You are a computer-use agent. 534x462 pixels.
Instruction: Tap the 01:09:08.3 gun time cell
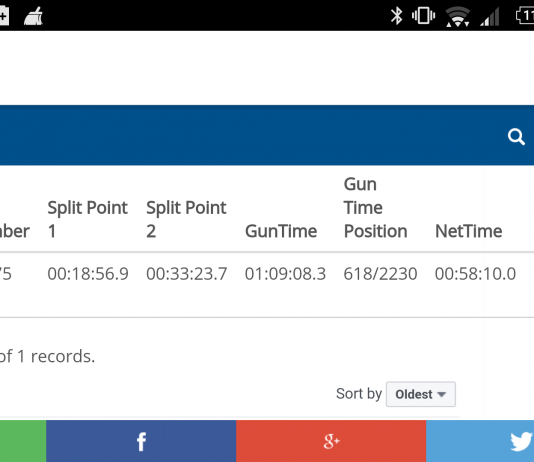tap(285, 274)
